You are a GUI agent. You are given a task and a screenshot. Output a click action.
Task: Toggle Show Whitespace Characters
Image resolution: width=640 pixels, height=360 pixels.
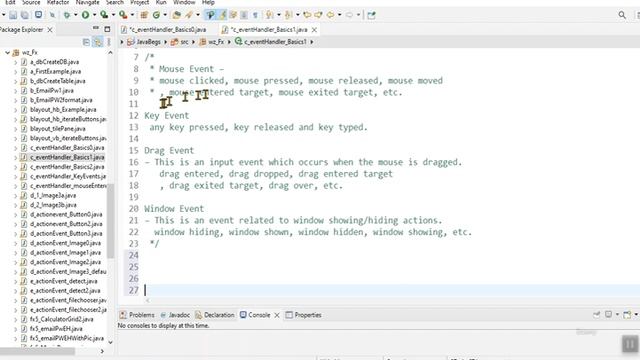255,15
